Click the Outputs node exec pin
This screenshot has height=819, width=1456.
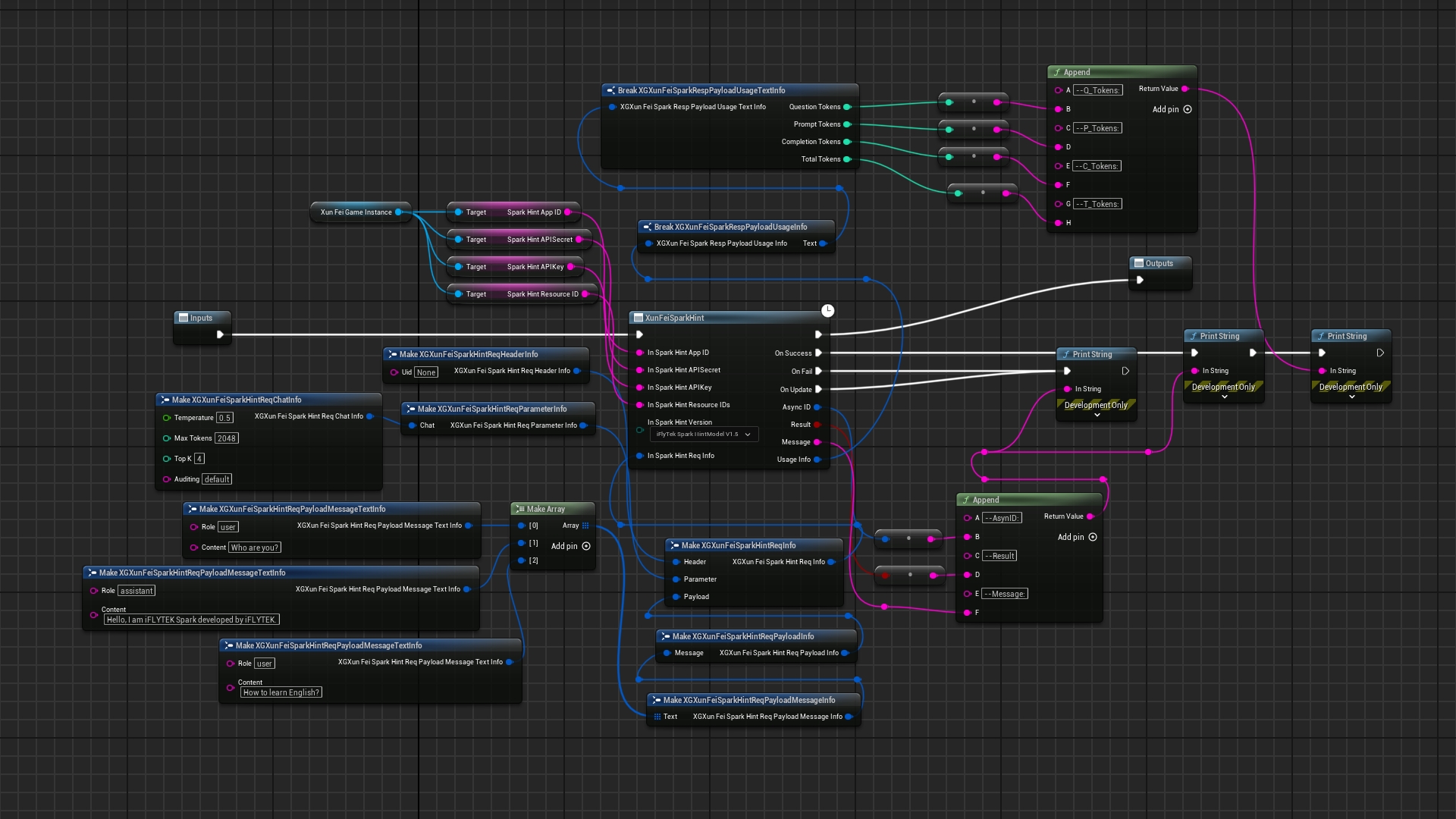click(x=1139, y=280)
